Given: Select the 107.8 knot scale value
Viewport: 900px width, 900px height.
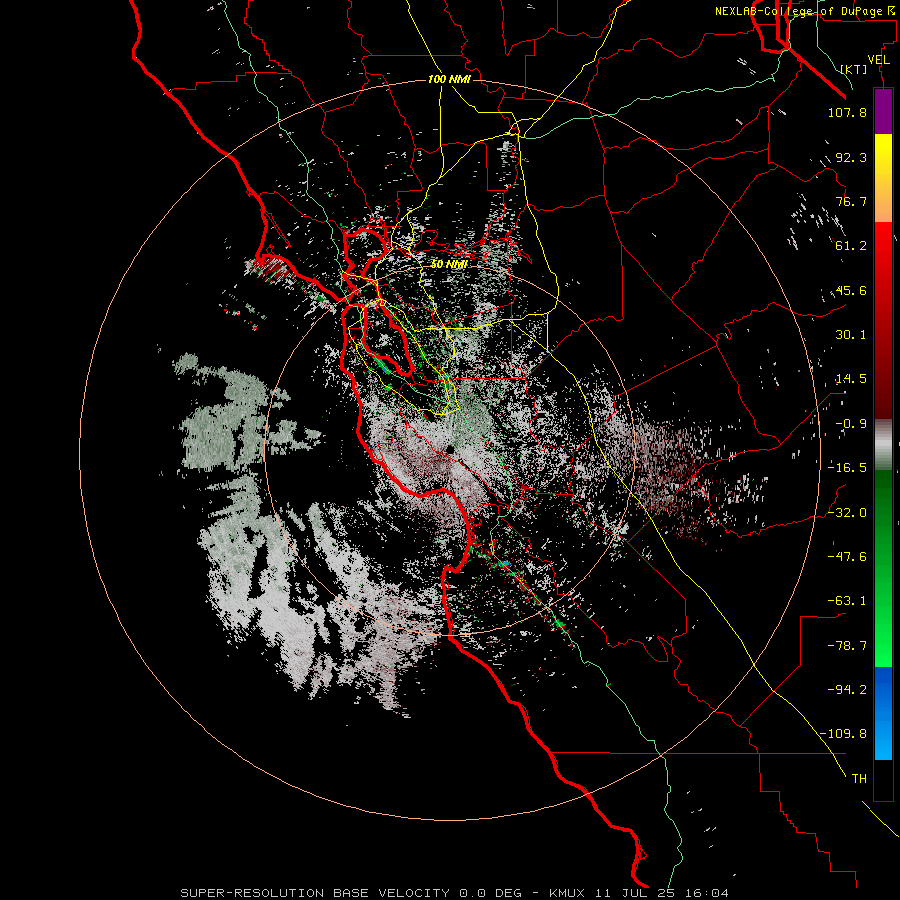Looking at the screenshot, I should 847,112.
